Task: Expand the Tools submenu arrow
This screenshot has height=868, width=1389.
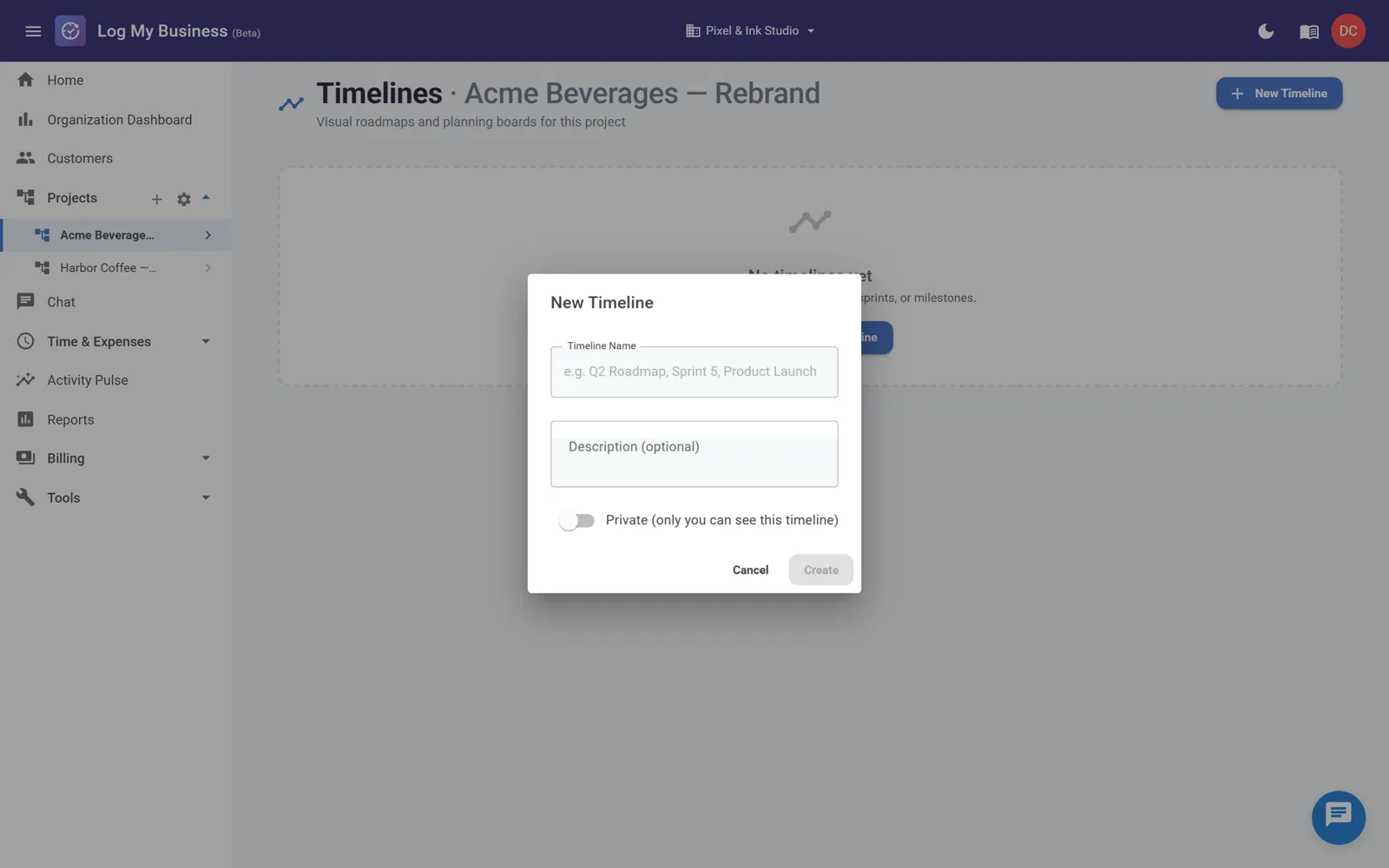Action: [x=206, y=497]
